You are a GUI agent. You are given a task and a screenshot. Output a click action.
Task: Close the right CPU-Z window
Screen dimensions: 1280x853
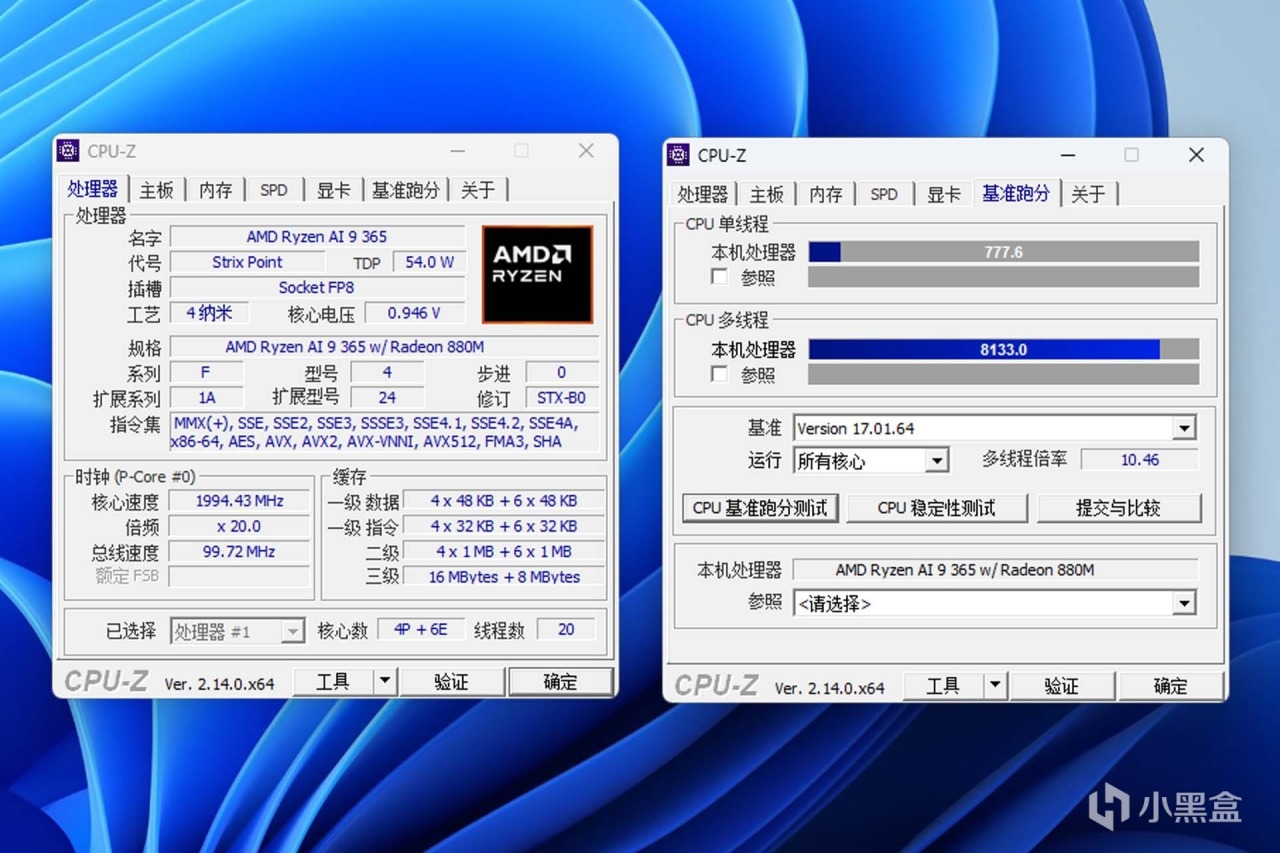pos(1196,155)
